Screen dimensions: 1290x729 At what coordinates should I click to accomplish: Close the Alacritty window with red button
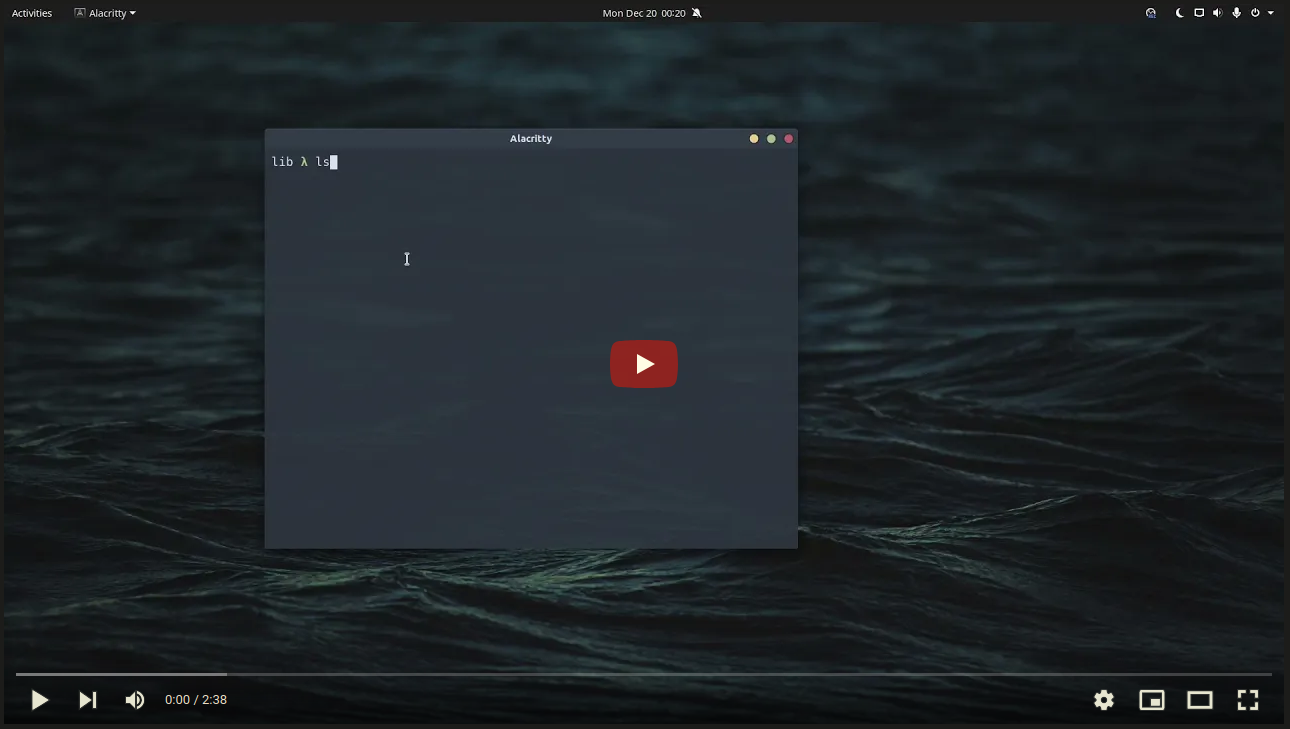tap(788, 139)
